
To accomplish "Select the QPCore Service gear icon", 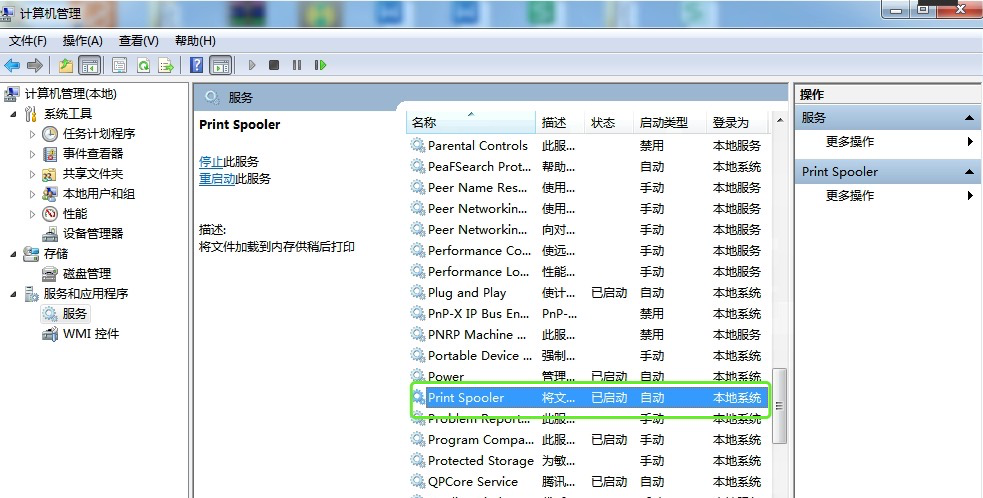I will 418,482.
